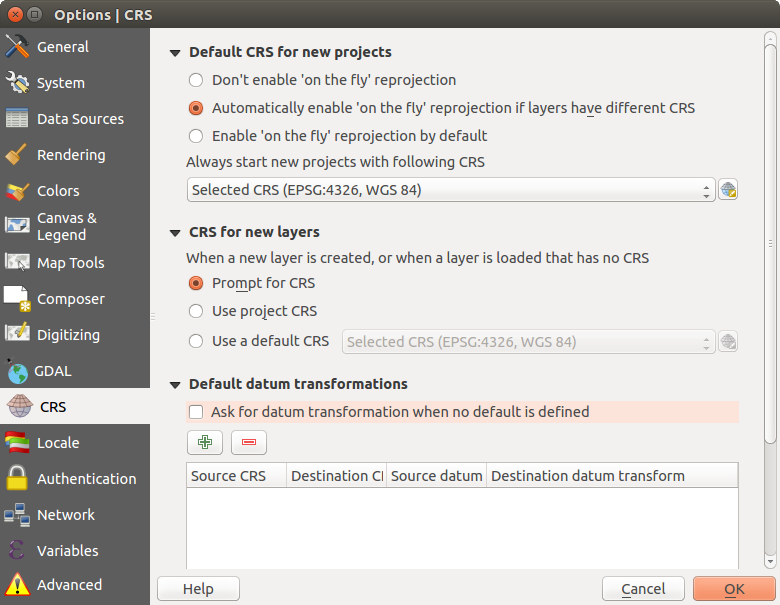The width and height of the screenshot is (780, 605).
Task: Click the select CRS globe icon for new projects
Action: 728,190
